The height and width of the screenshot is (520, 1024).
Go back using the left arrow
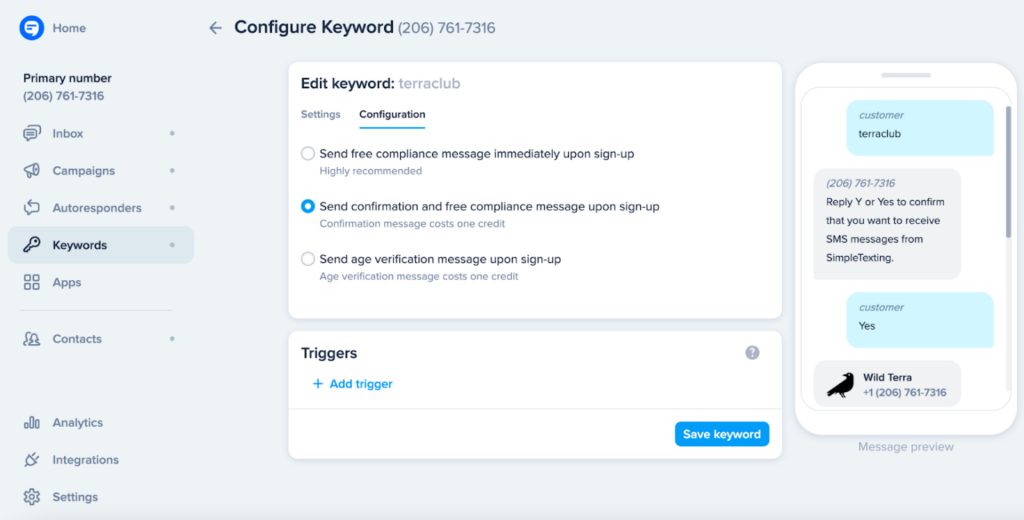215,28
